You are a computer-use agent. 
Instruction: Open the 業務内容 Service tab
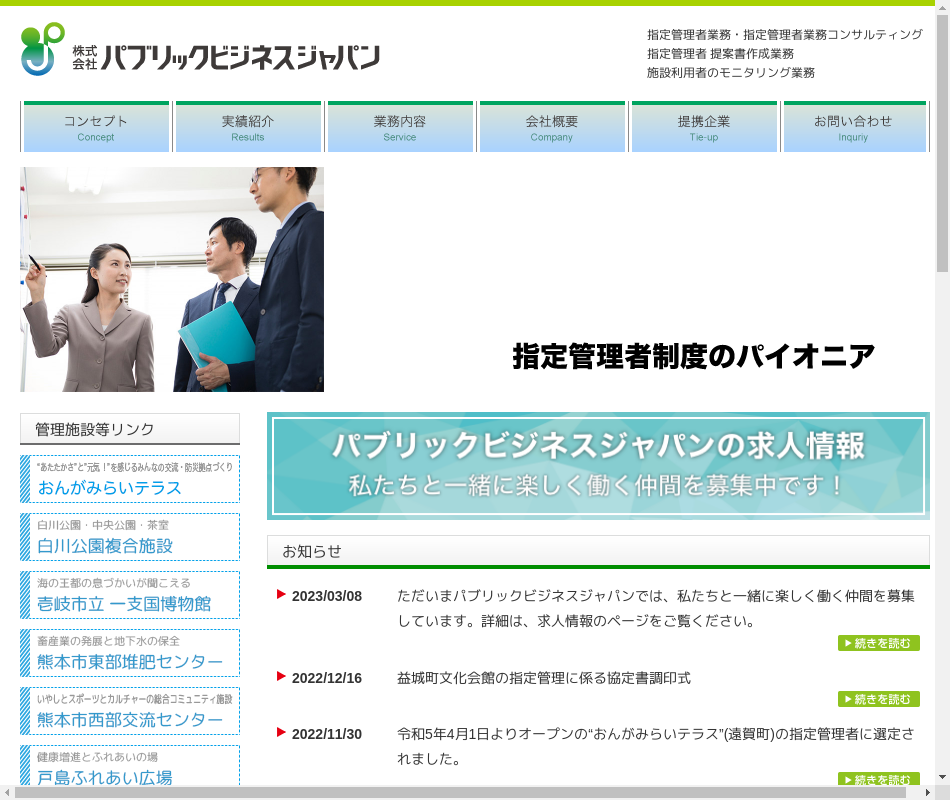(400, 127)
